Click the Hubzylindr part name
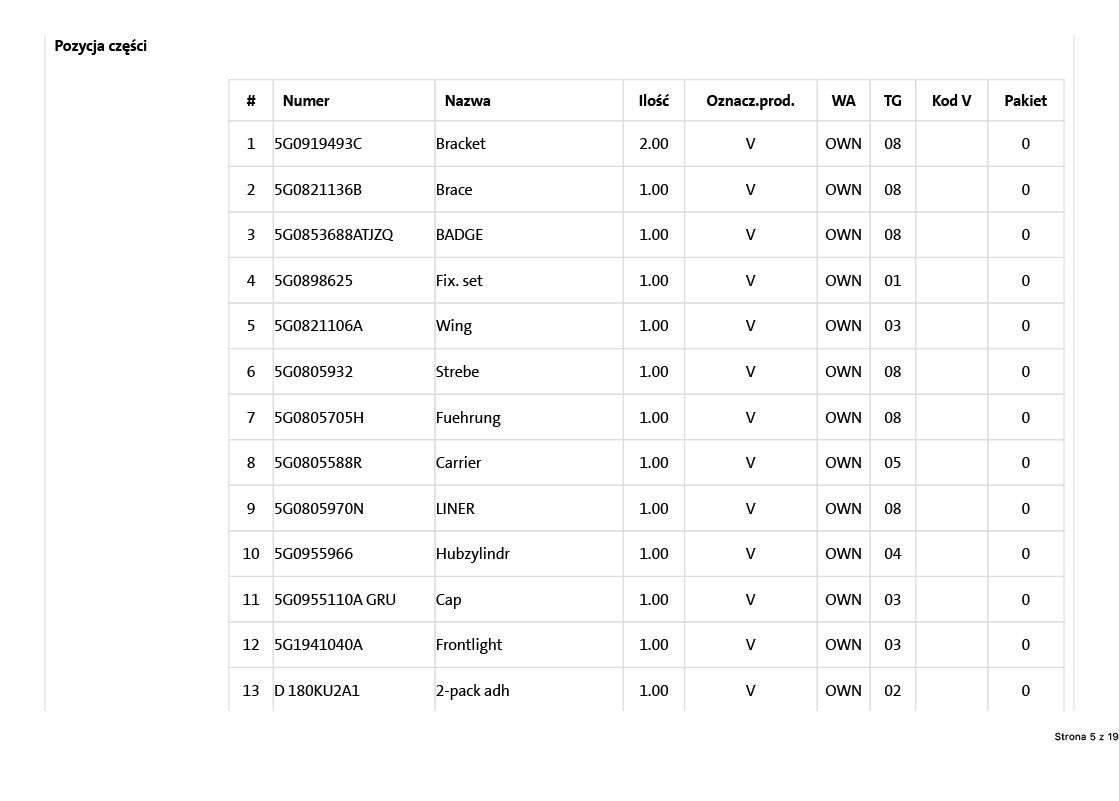Image resolution: width=1119 pixels, height=801 pixels. (472, 554)
